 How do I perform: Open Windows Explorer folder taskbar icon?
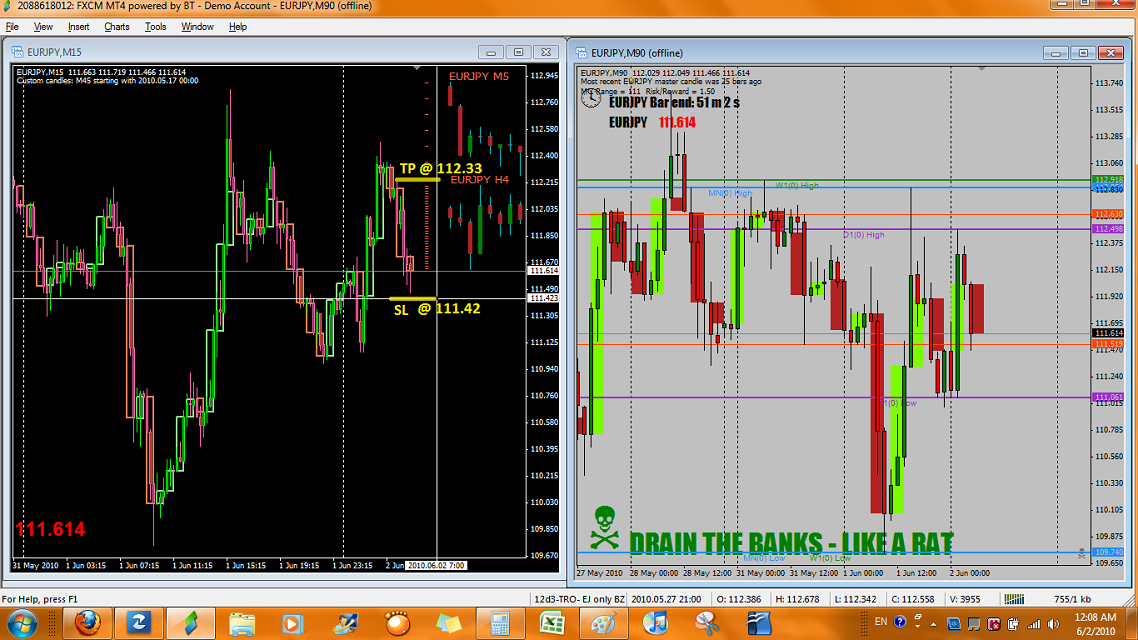242,623
